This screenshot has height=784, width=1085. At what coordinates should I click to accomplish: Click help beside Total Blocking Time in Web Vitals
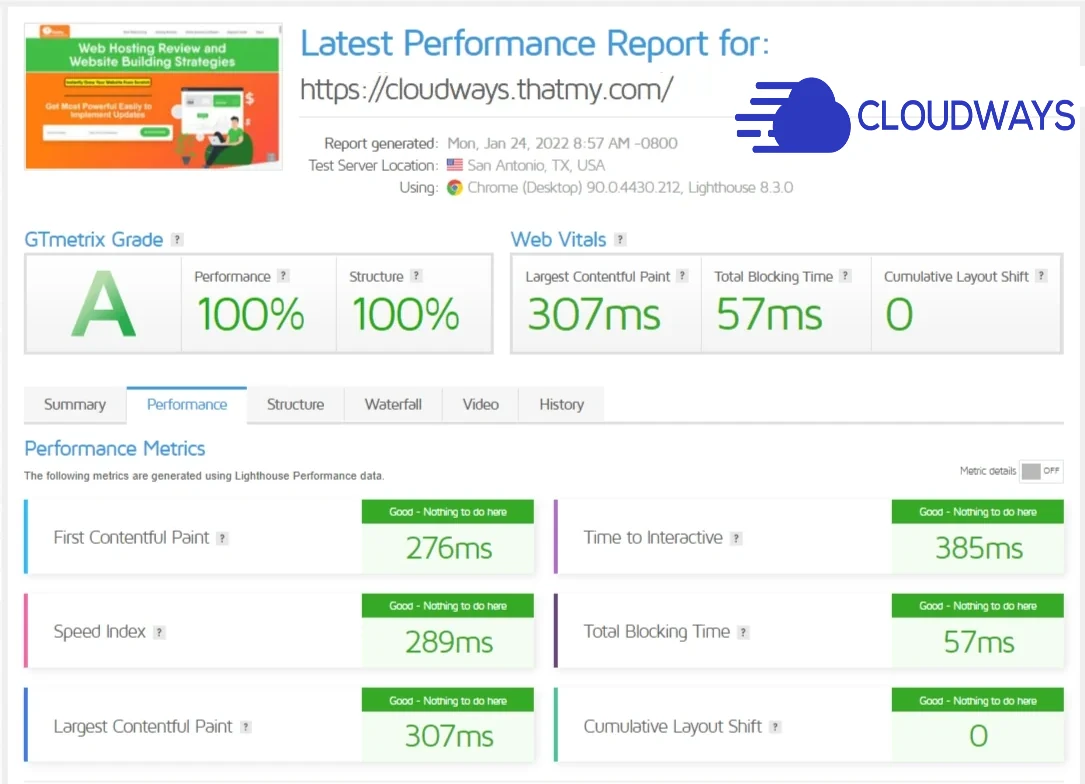tap(843, 276)
